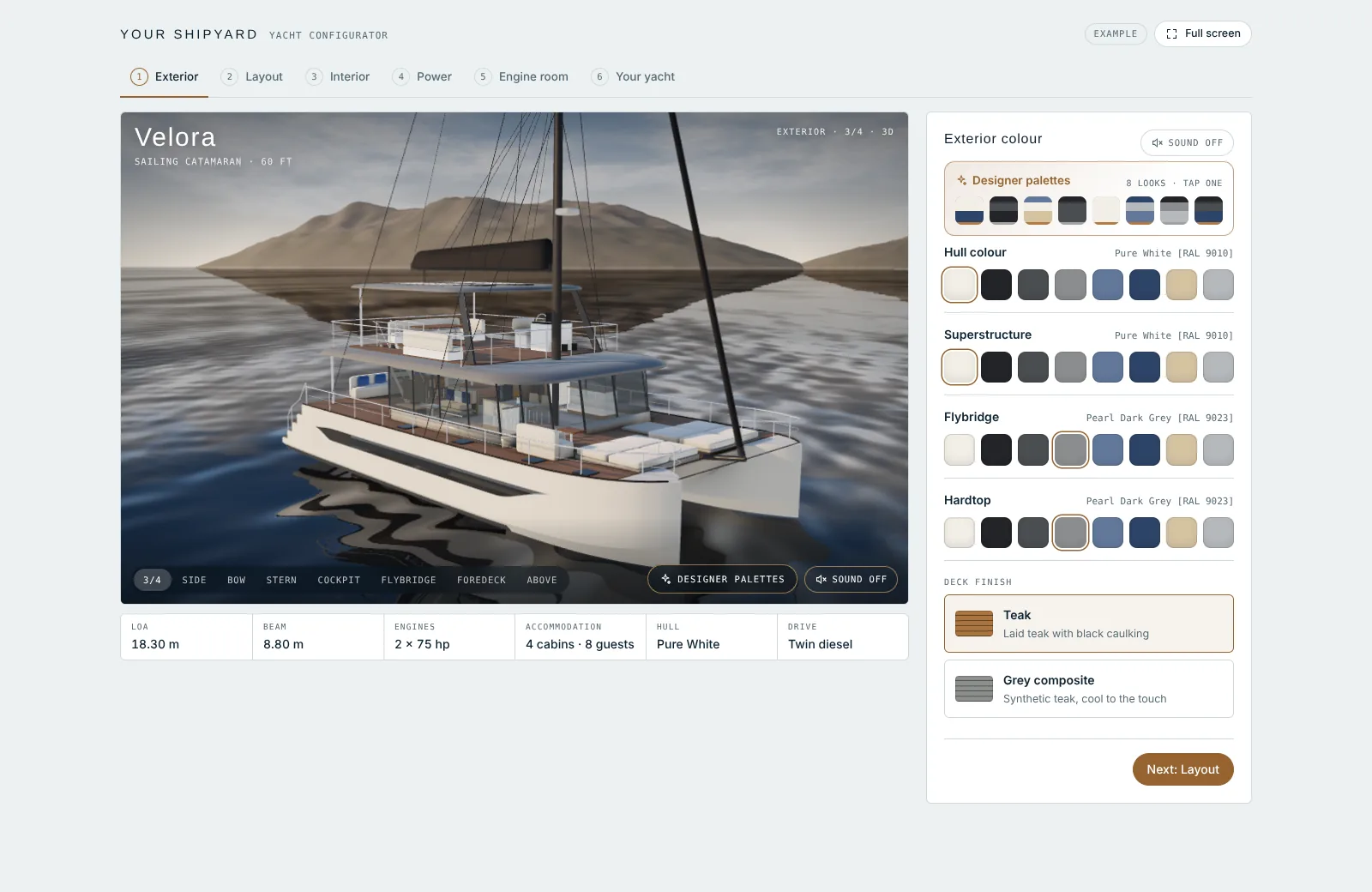Viewport: 1372px width, 892px height.
Task: Select the white Hull colour swatch
Action: [x=960, y=285]
